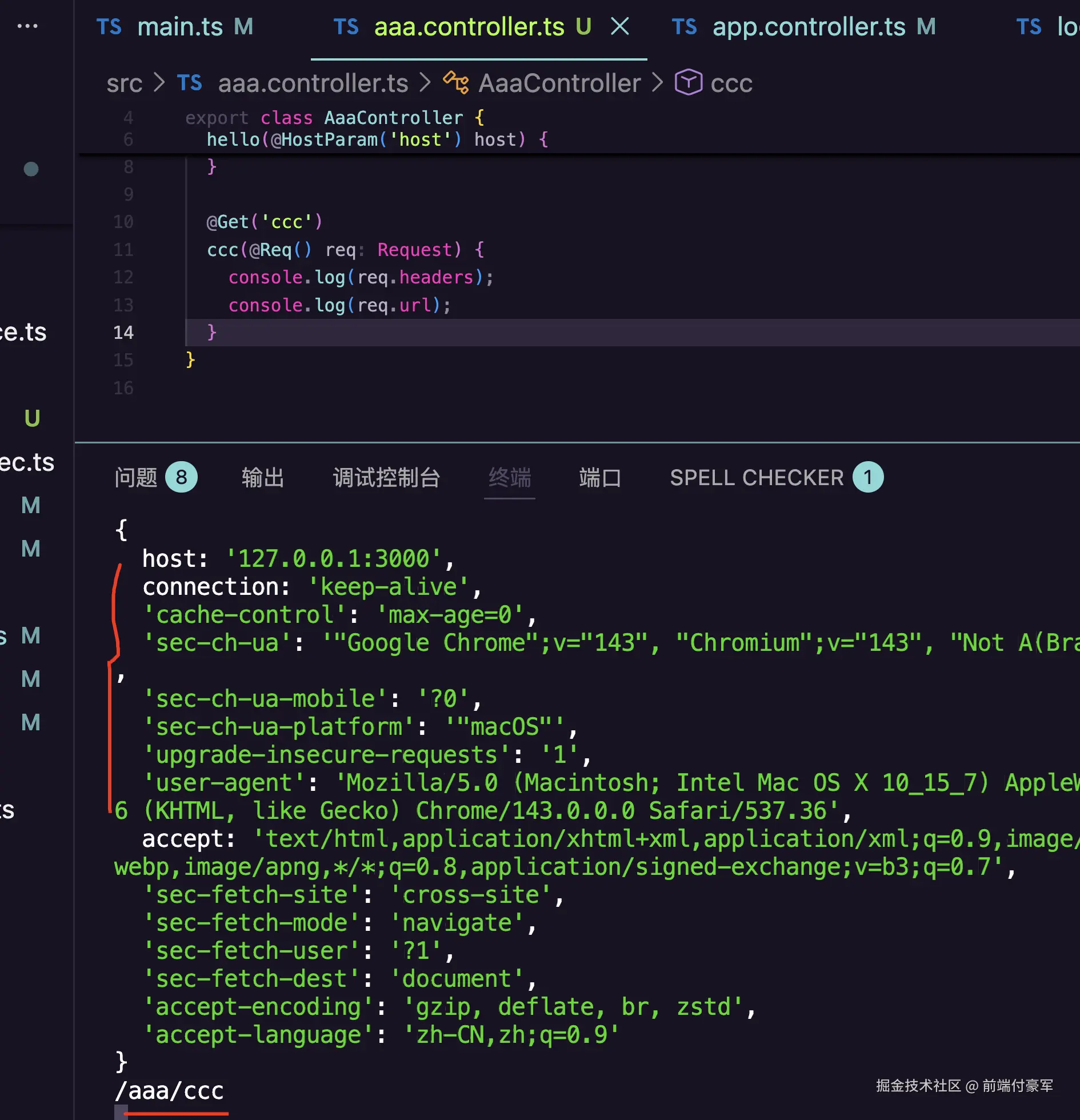Click the console.log(req.headers) line

tap(361, 278)
